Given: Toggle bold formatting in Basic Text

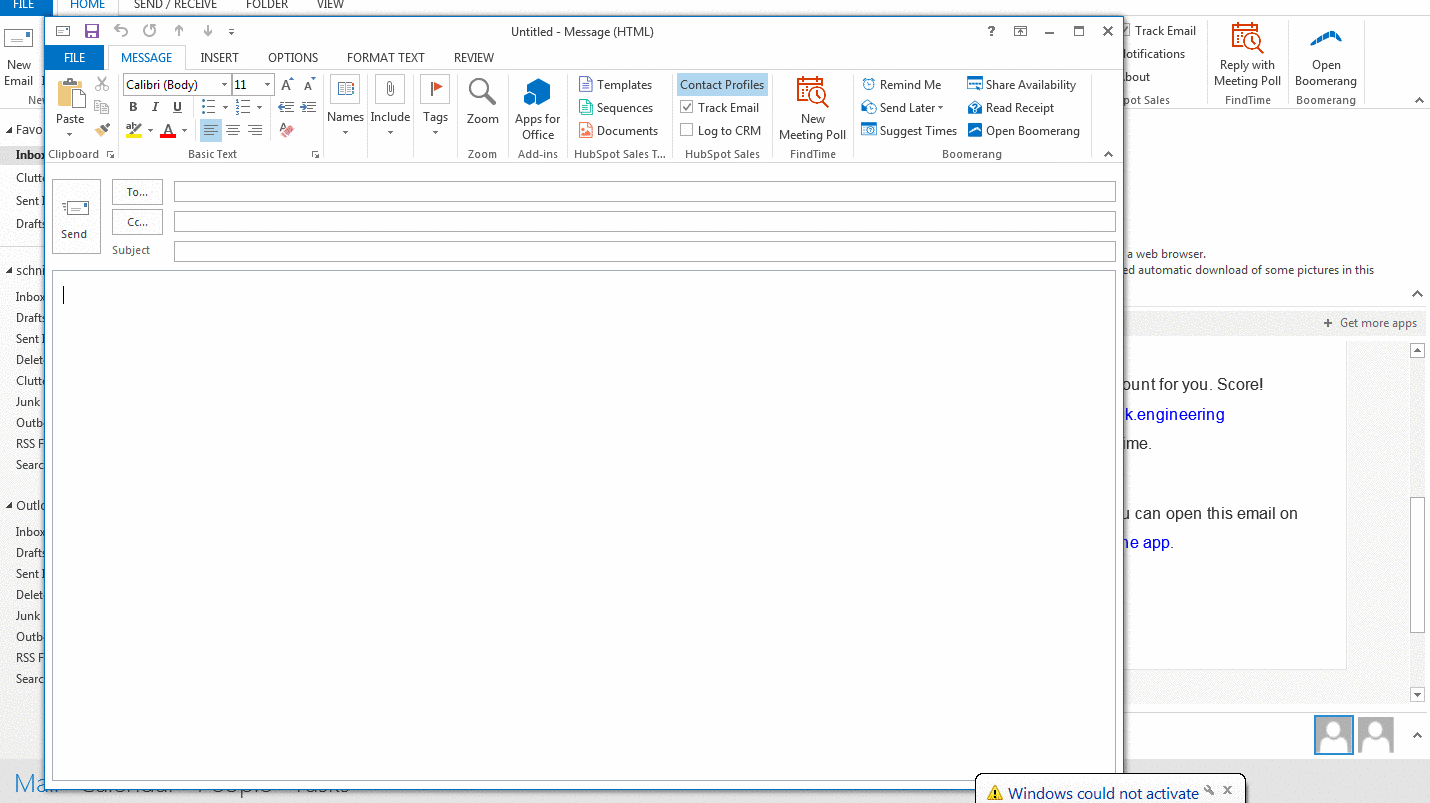Looking at the screenshot, I should (x=133, y=107).
